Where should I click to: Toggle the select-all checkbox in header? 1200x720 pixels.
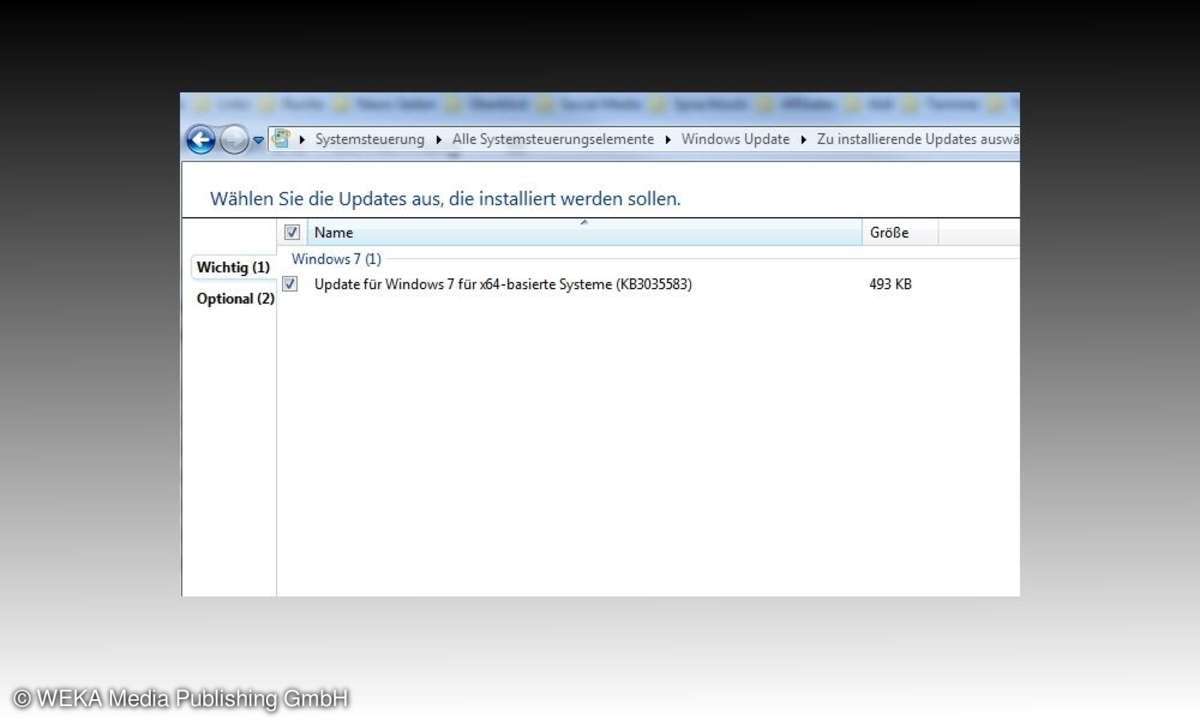[x=292, y=232]
